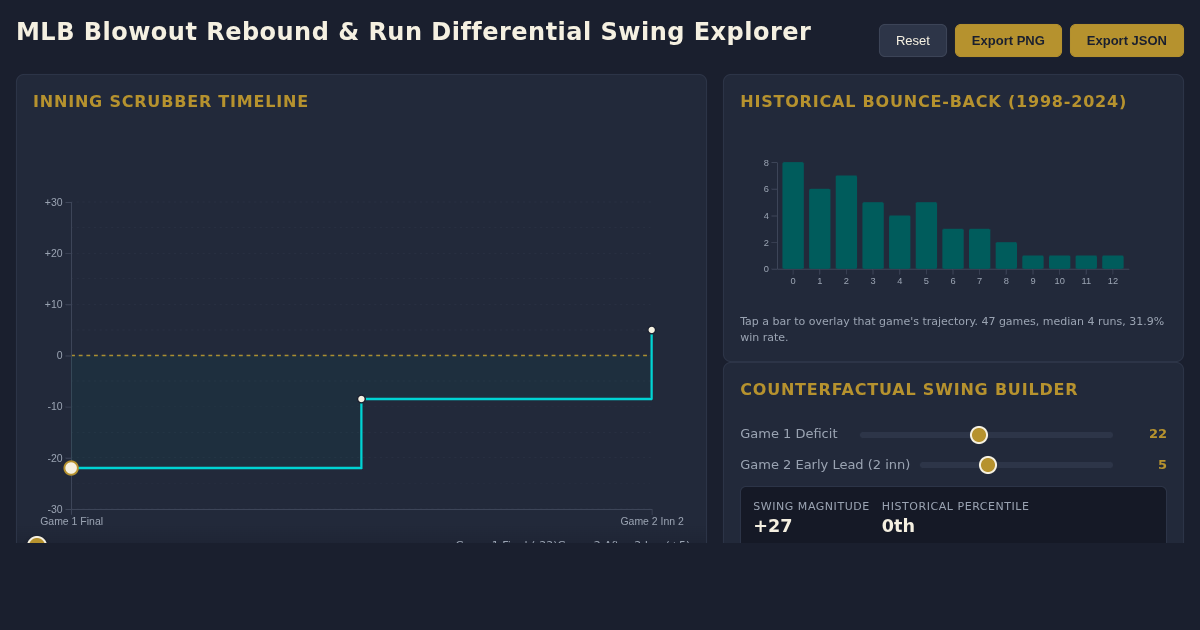Tap the histogram bar for 1 run

[820, 229]
